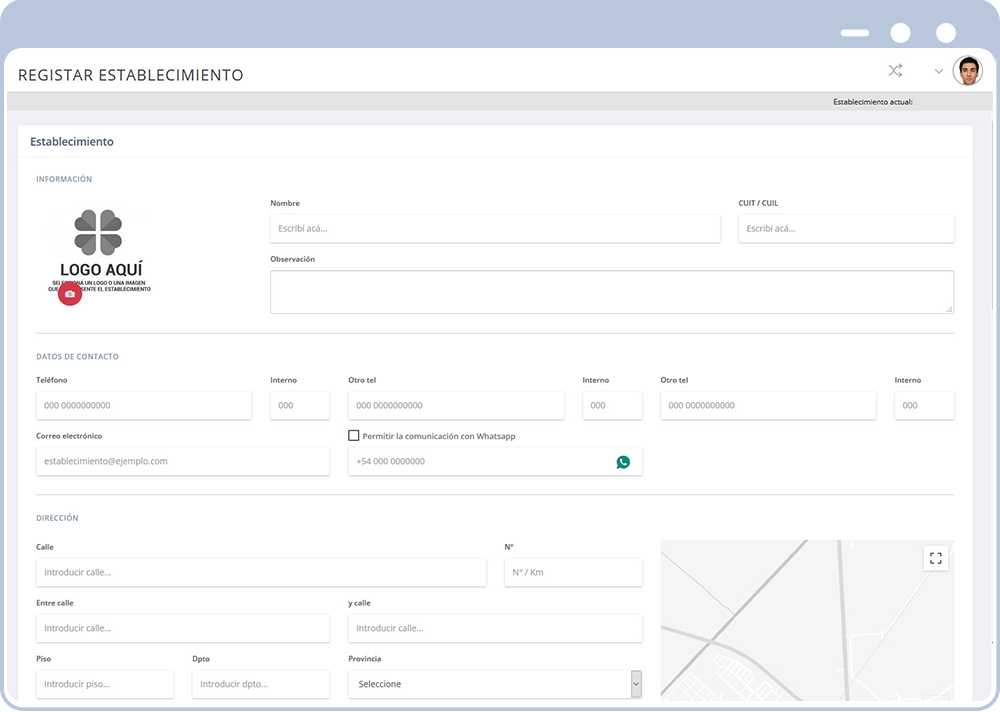Click on the map preview area
Image resolution: width=1000 pixels, height=712 pixels.
click(790, 630)
